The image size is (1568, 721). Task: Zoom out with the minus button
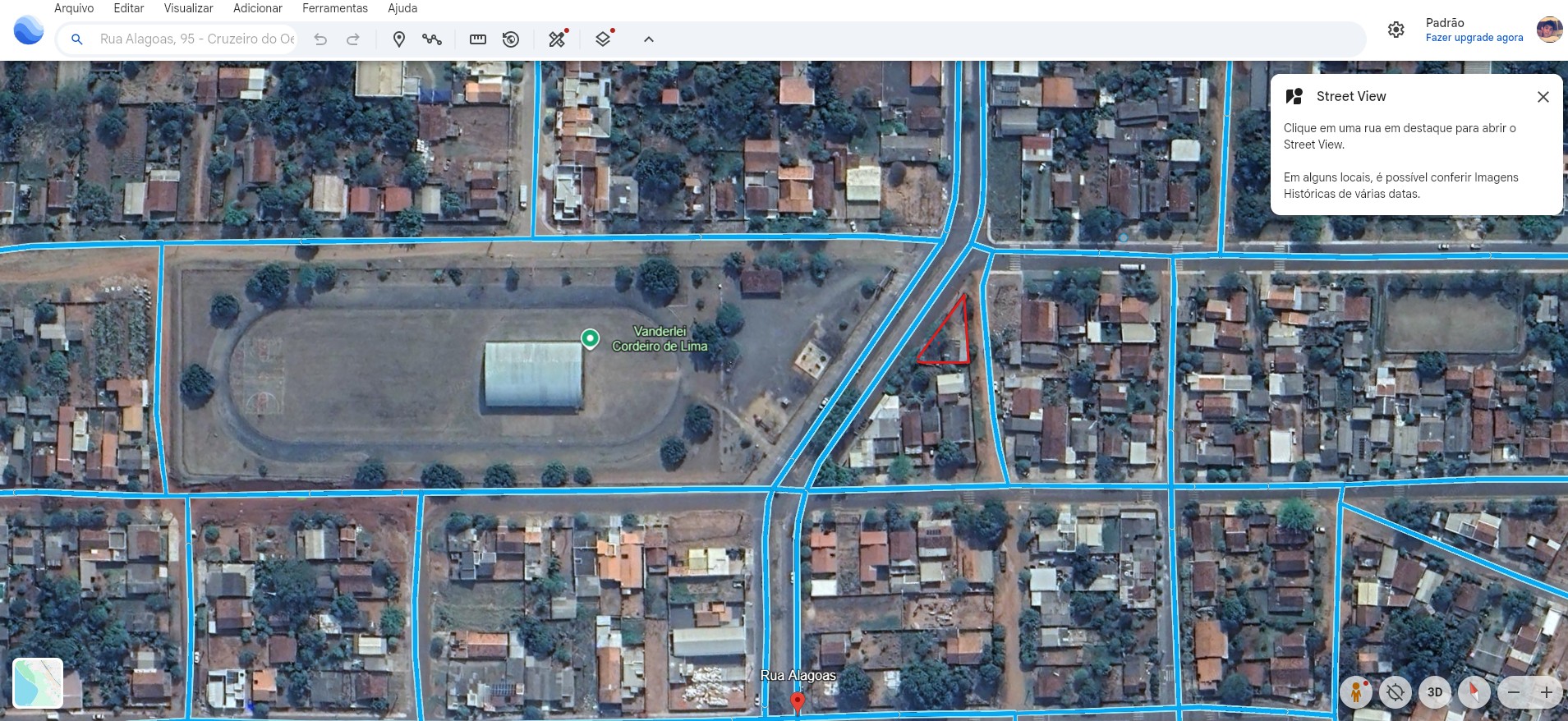click(x=1514, y=692)
